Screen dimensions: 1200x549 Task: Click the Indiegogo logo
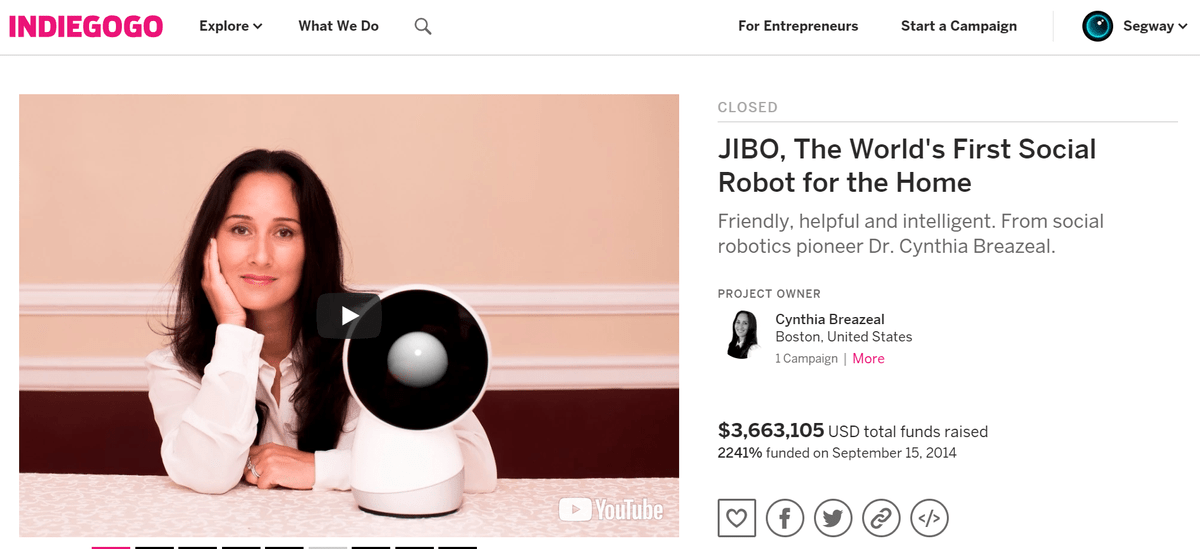point(86,27)
